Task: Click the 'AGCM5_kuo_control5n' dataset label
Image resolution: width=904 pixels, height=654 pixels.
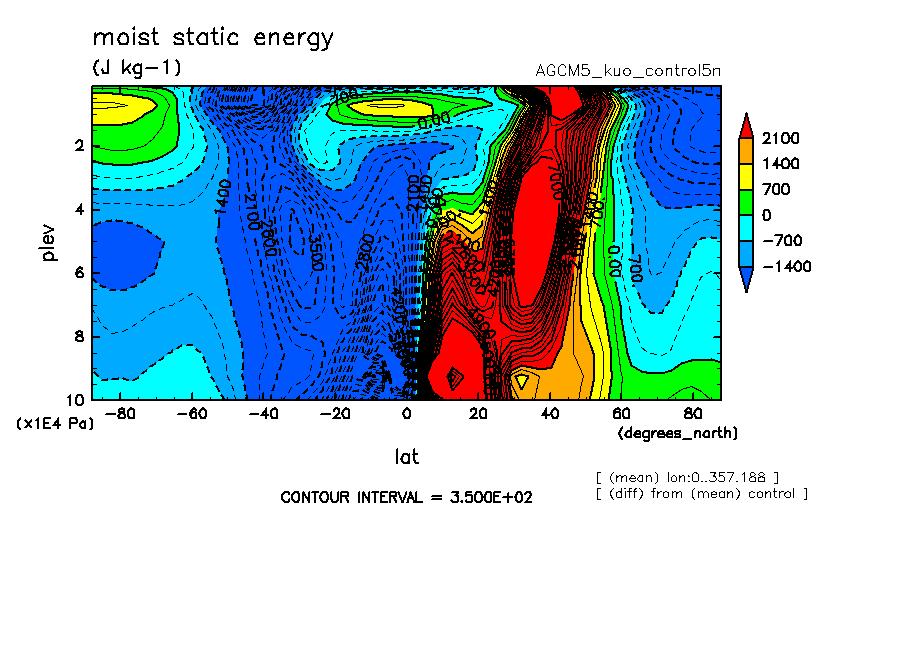Action: tap(628, 71)
